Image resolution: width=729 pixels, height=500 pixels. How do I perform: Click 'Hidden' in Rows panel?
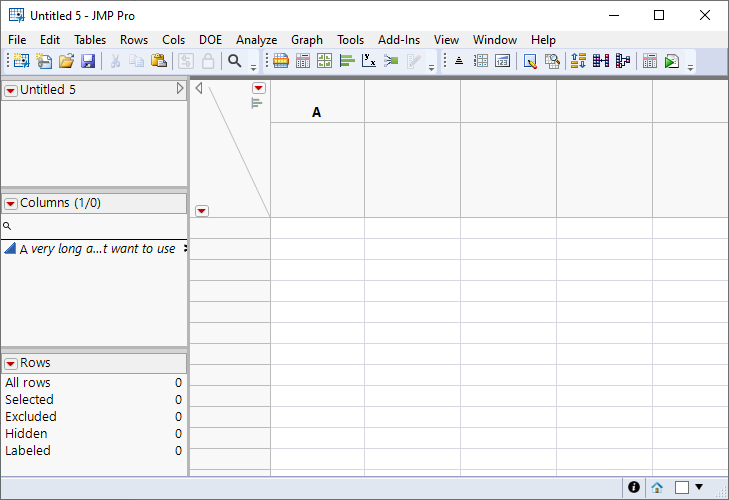point(26,433)
